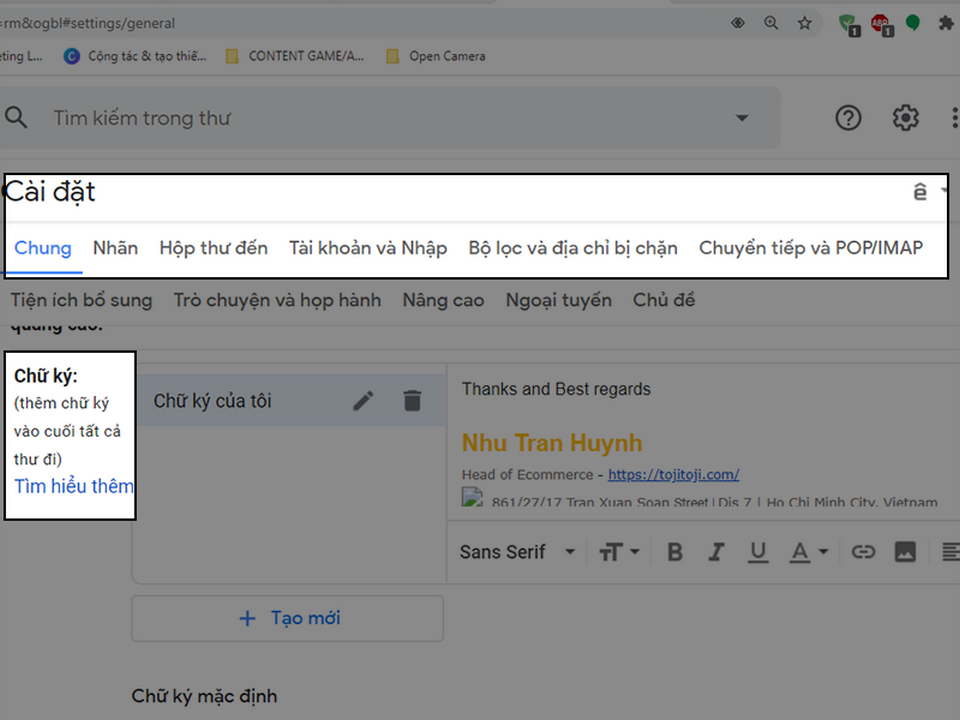This screenshot has height=720, width=960.
Task: Open the Tìm hiểu thêm link
Action: coord(74,486)
